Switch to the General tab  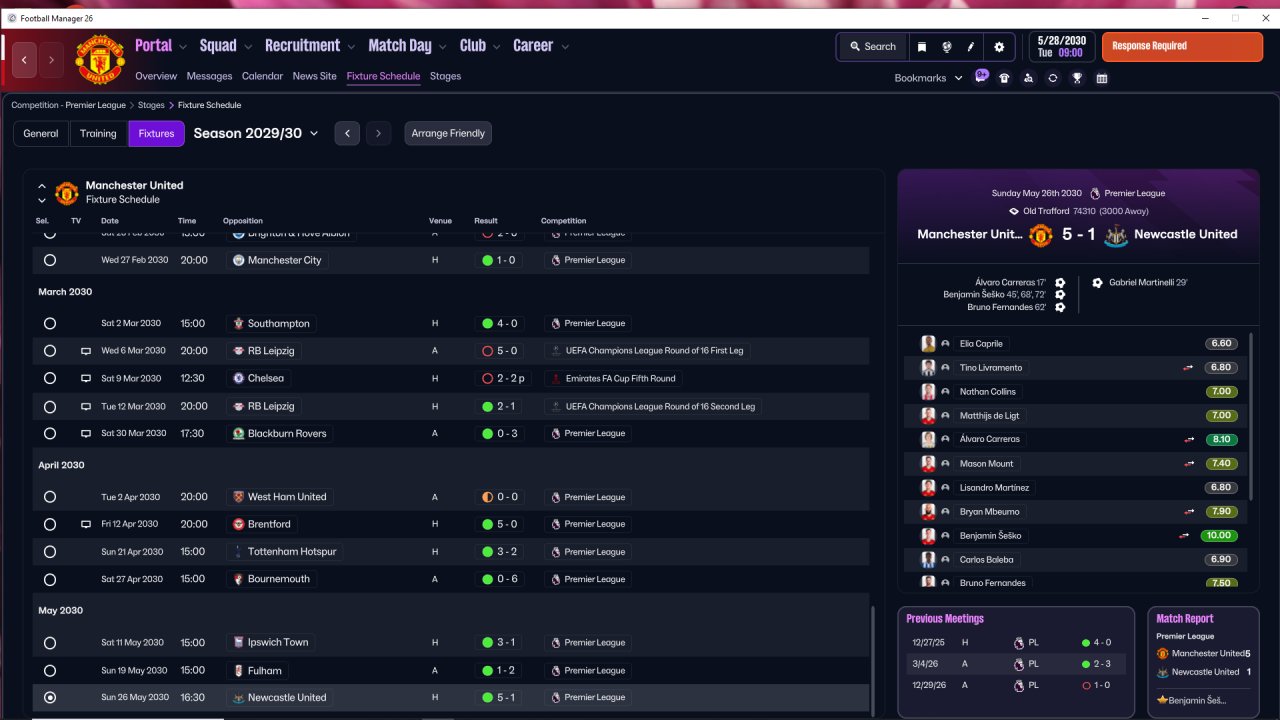[x=41, y=133]
